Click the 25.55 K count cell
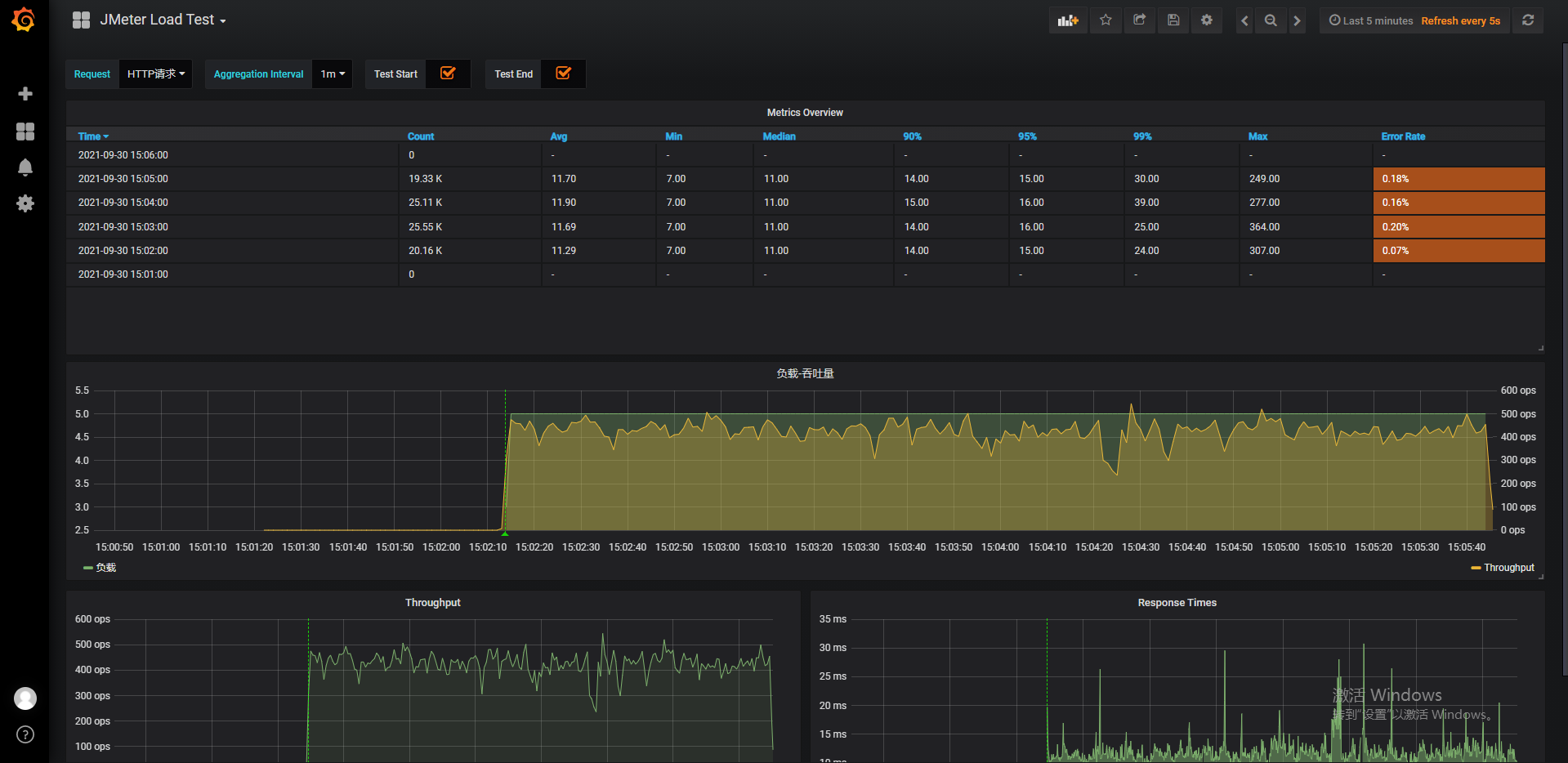Image resolution: width=1568 pixels, height=763 pixels. (470, 227)
